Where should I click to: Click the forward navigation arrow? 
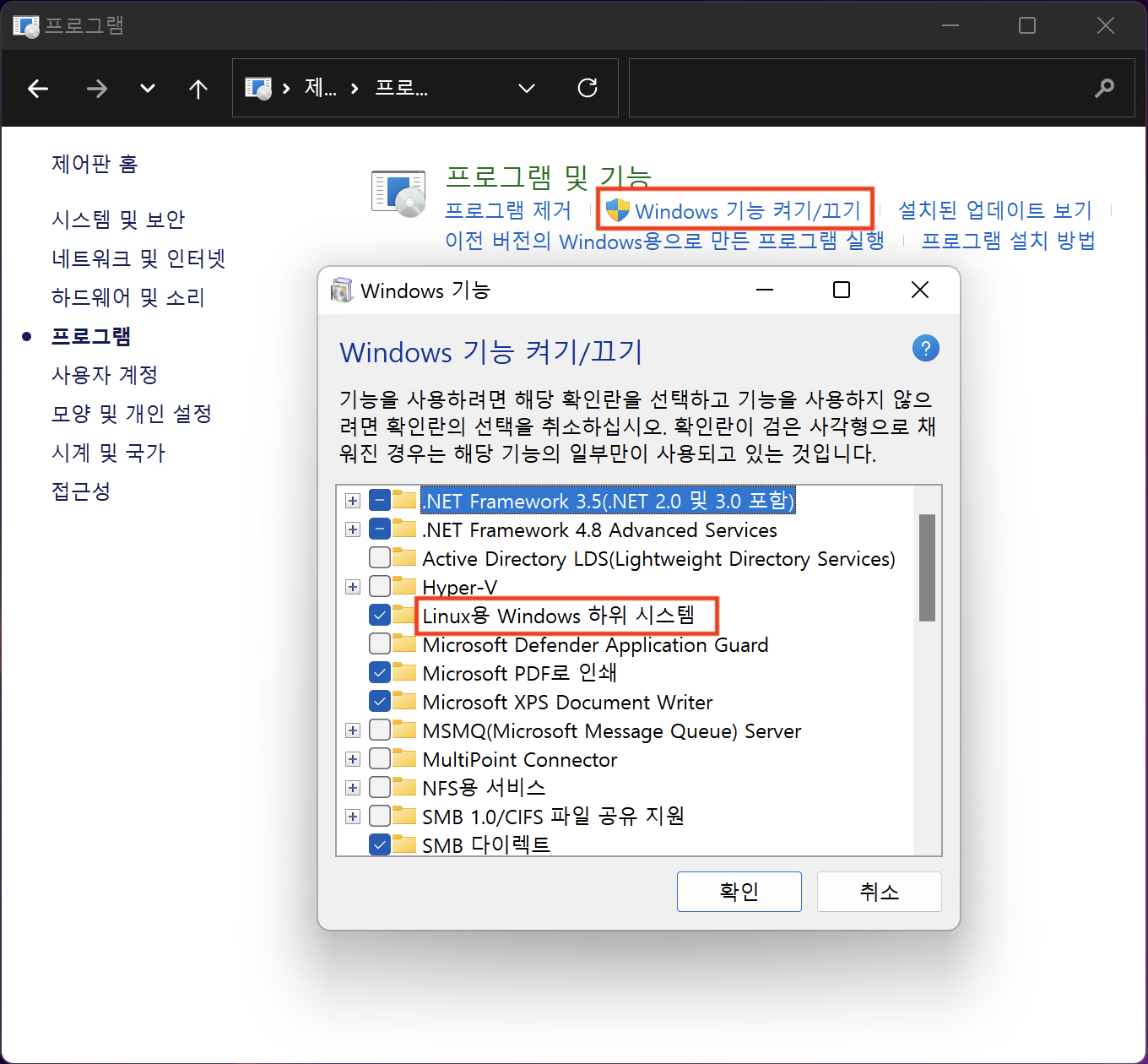pyautogui.click(x=96, y=88)
